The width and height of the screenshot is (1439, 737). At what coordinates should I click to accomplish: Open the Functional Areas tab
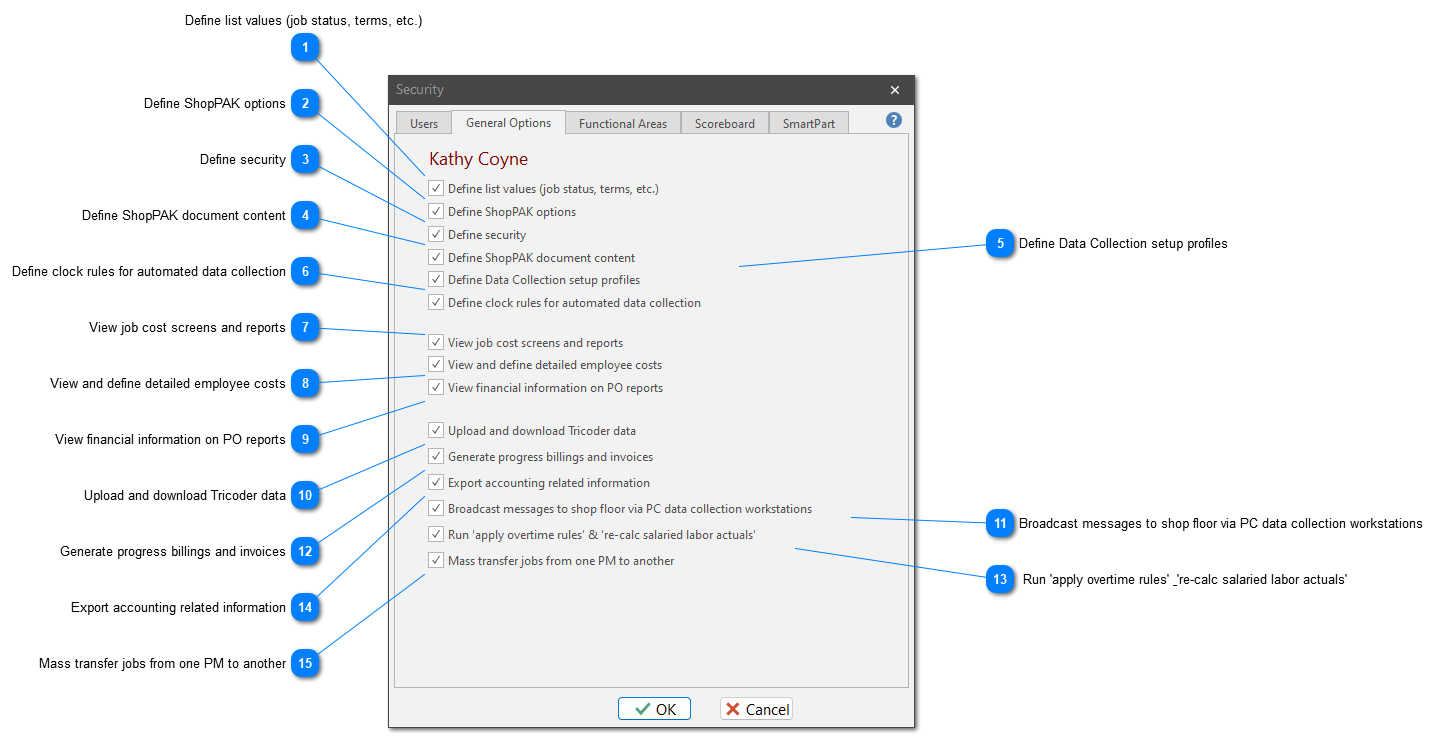[x=622, y=124]
